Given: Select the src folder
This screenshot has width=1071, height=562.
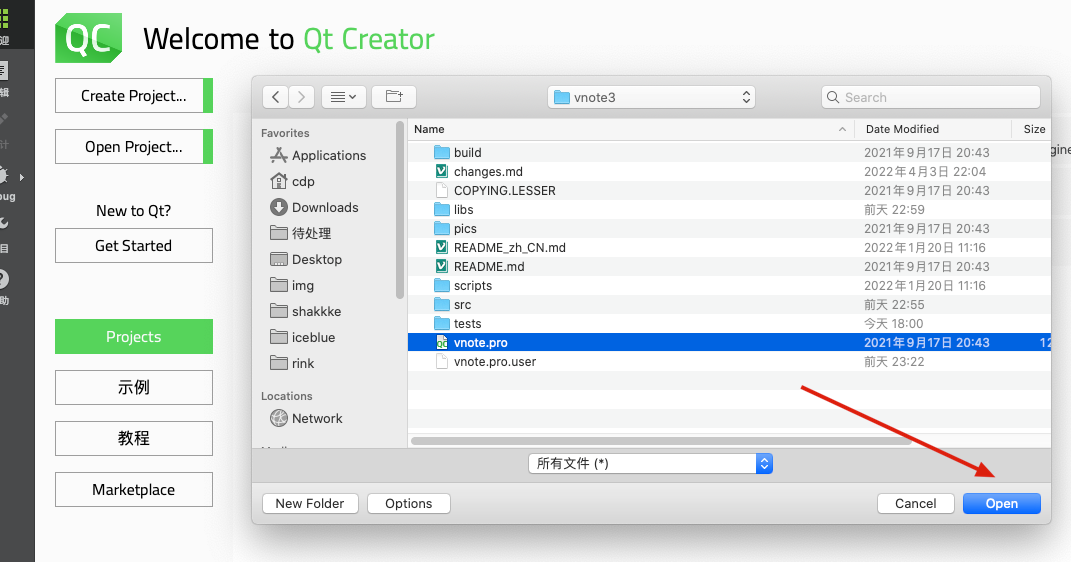Looking at the screenshot, I should pos(729,305).
